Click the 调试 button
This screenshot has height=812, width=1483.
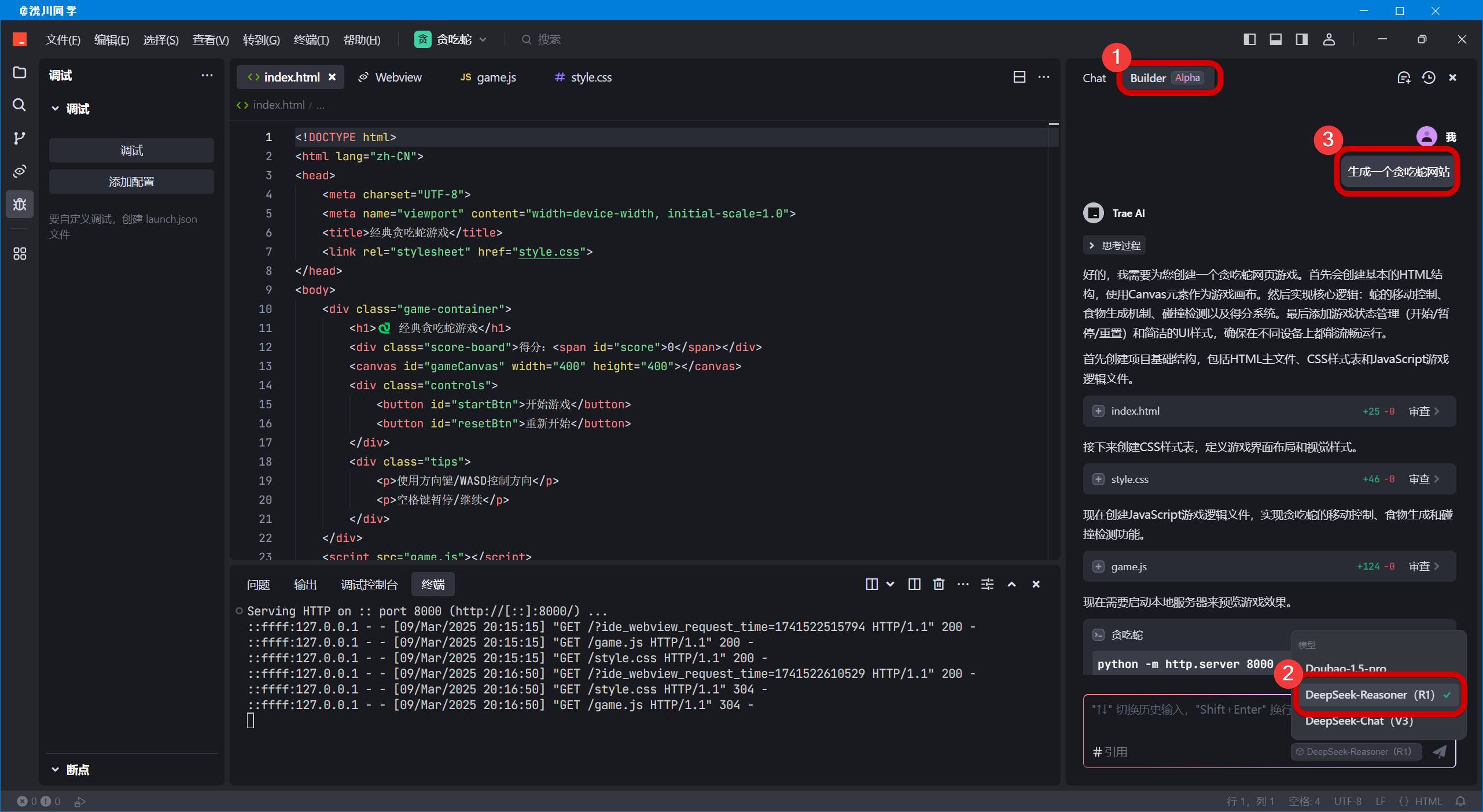131,150
